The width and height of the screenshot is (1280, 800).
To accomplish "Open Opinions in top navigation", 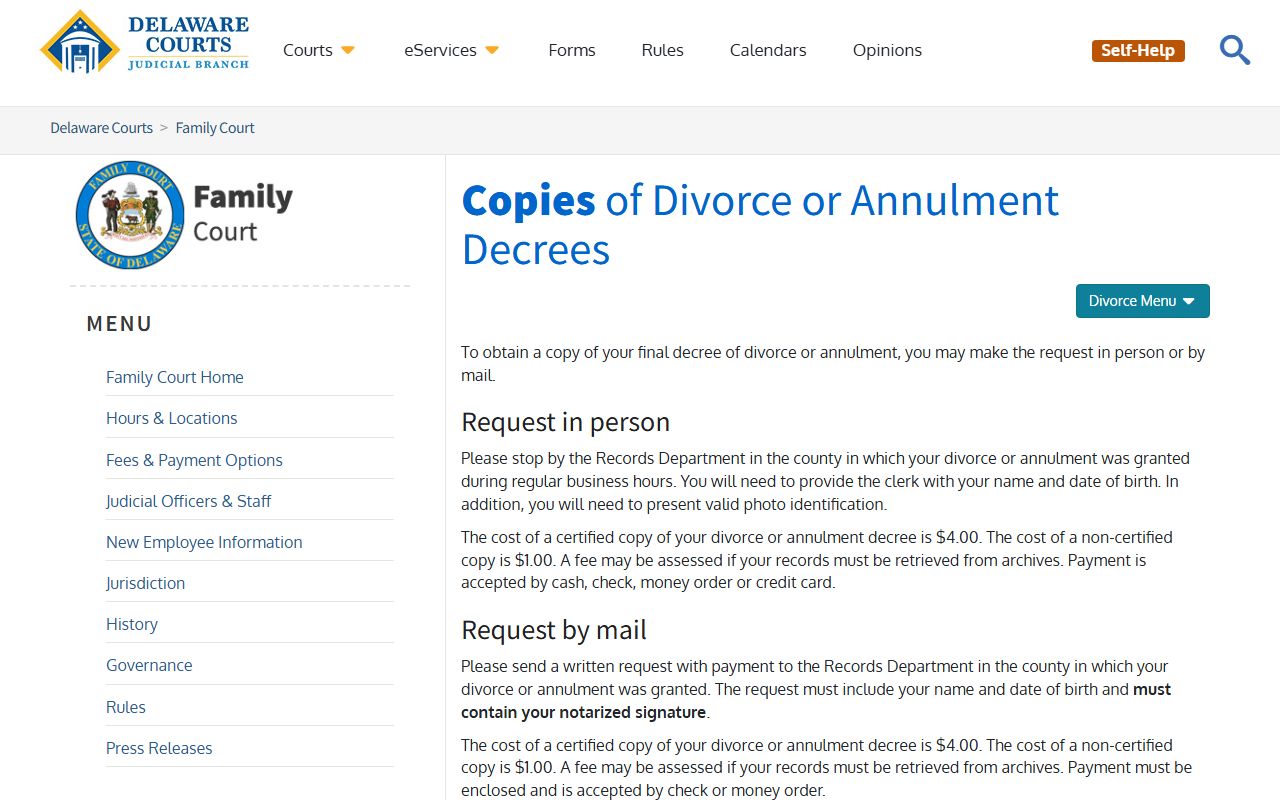I will (887, 50).
